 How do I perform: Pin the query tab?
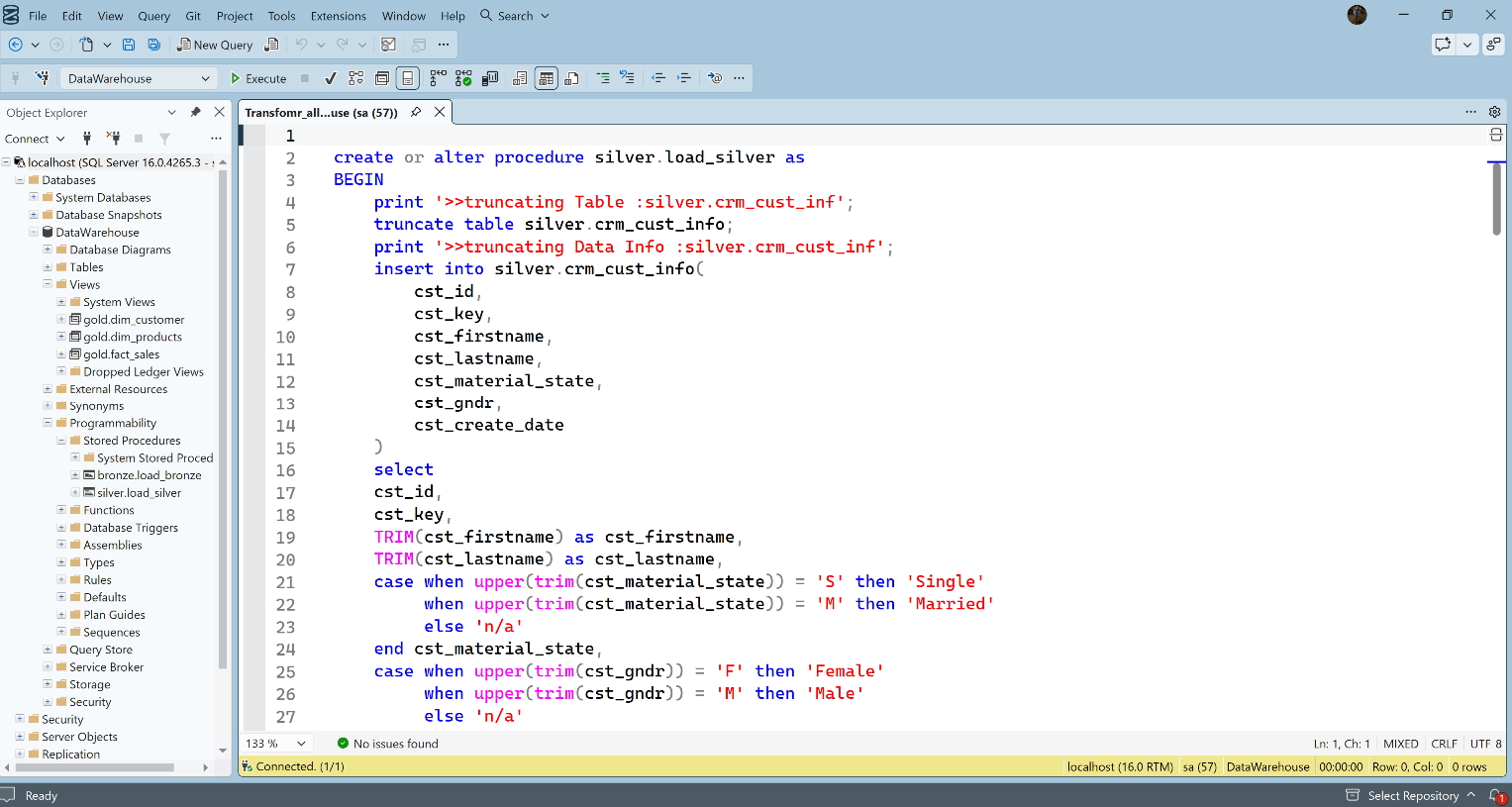pos(416,112)
